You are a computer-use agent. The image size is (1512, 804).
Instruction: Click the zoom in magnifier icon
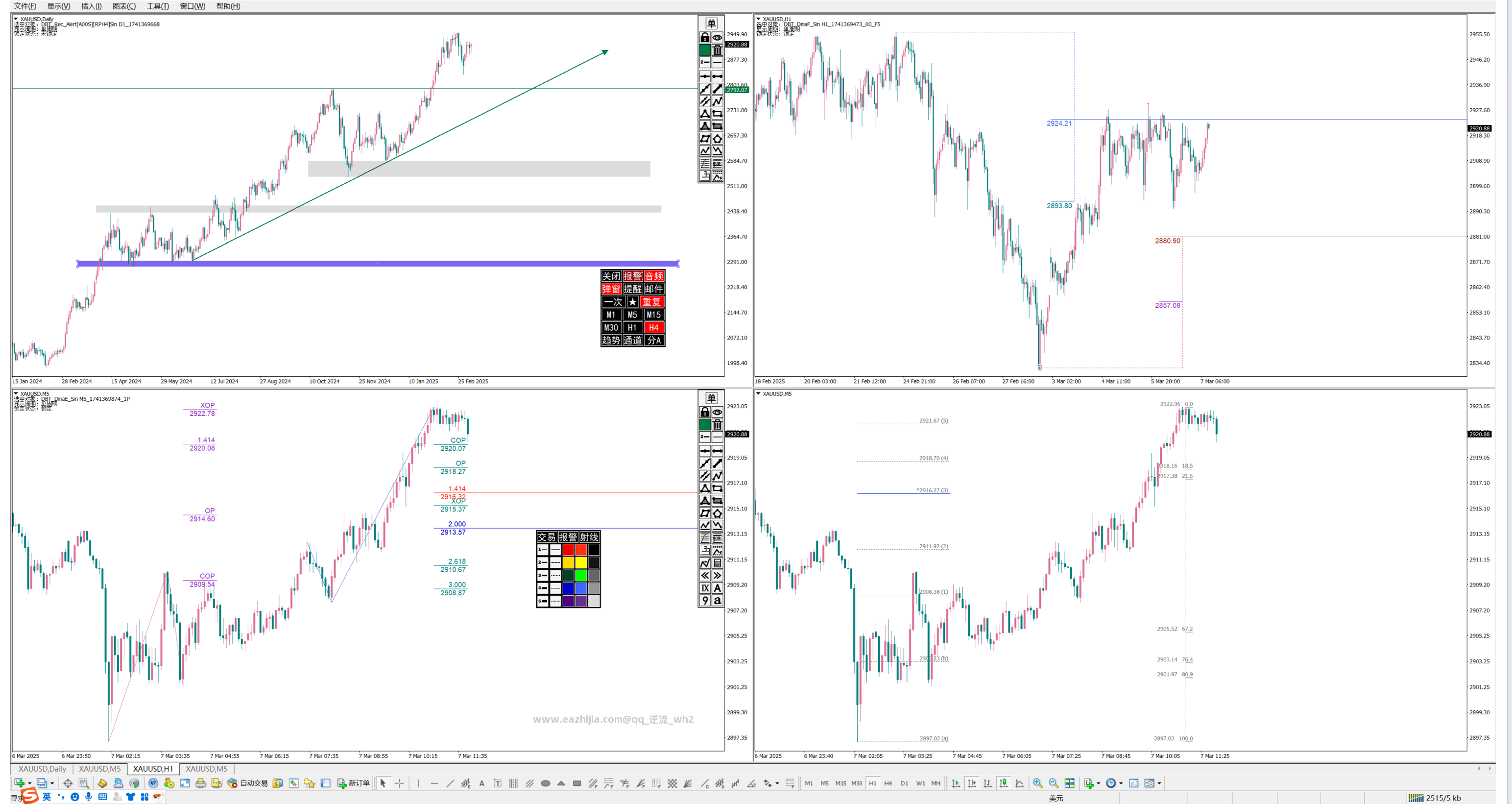click(x=1037, y=783)
